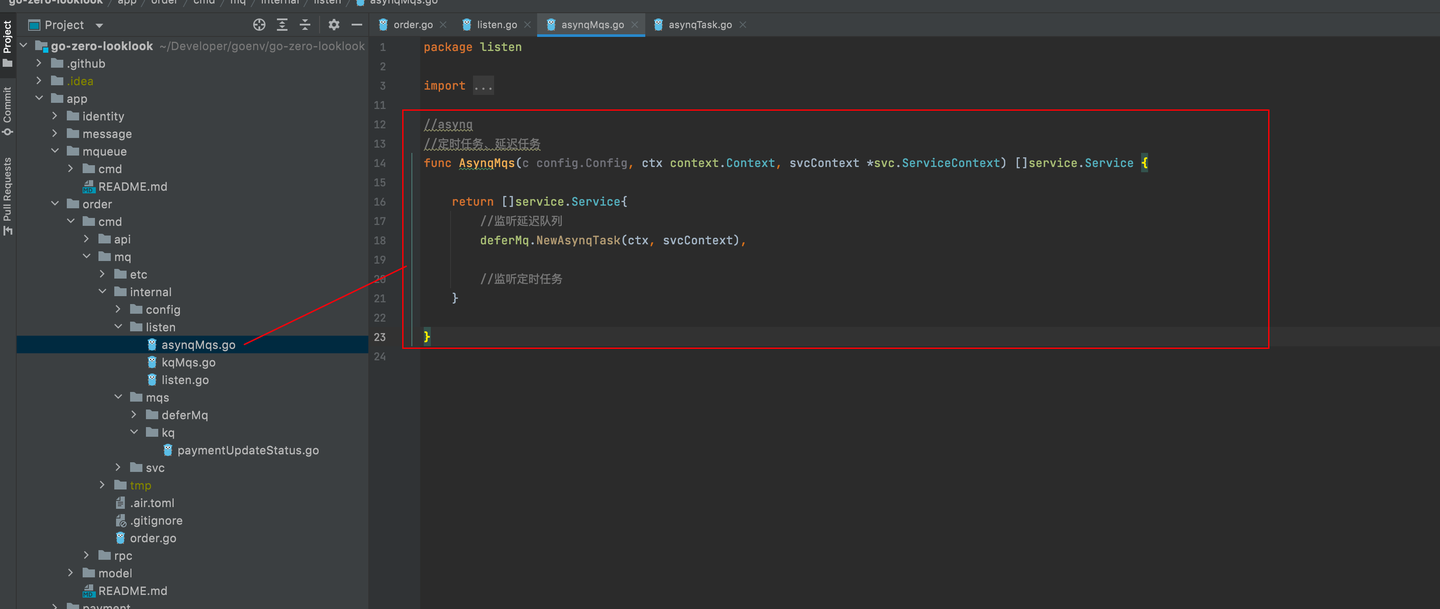Expand the deferMq folder
The image size is (1440, 609).
(135, 415)
